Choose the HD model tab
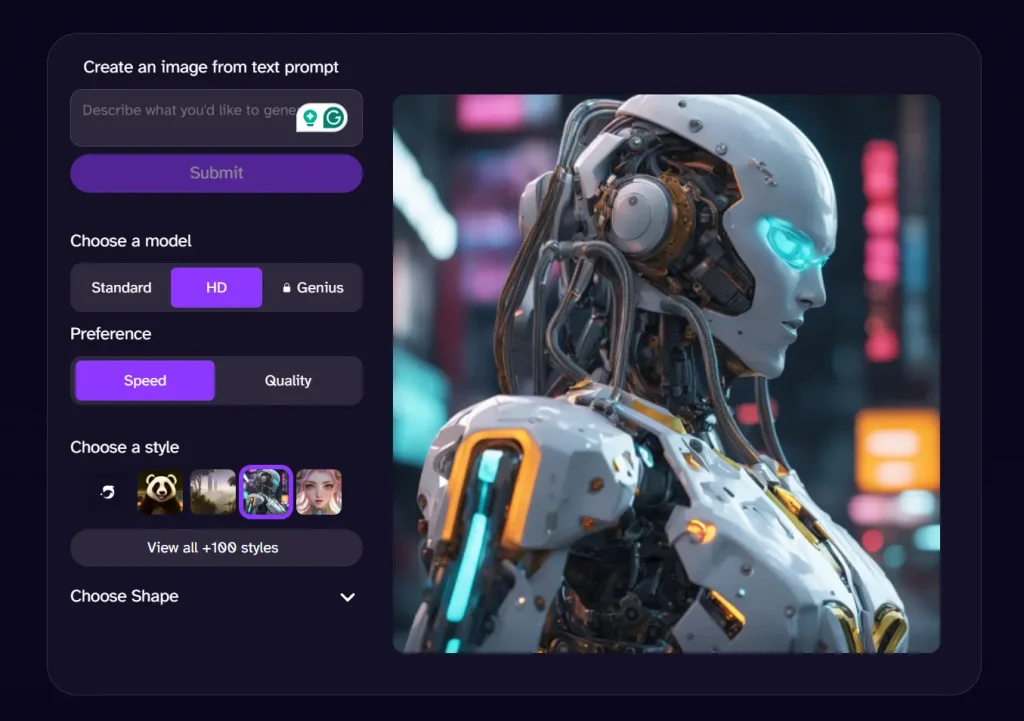 216,288
